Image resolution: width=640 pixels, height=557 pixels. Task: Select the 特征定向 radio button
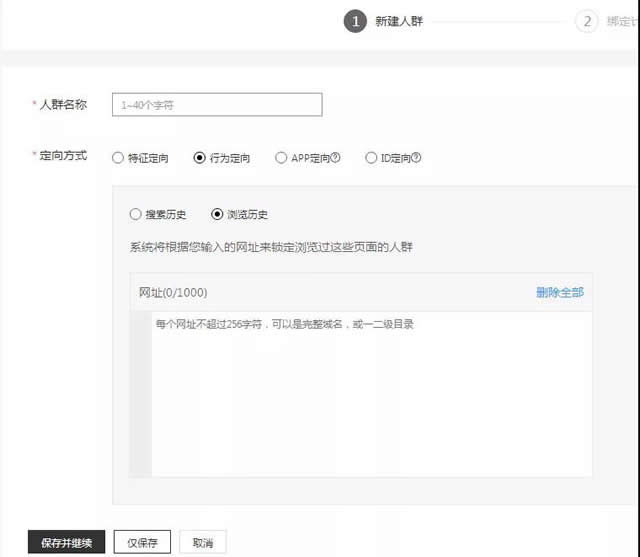tap(118, 158)
